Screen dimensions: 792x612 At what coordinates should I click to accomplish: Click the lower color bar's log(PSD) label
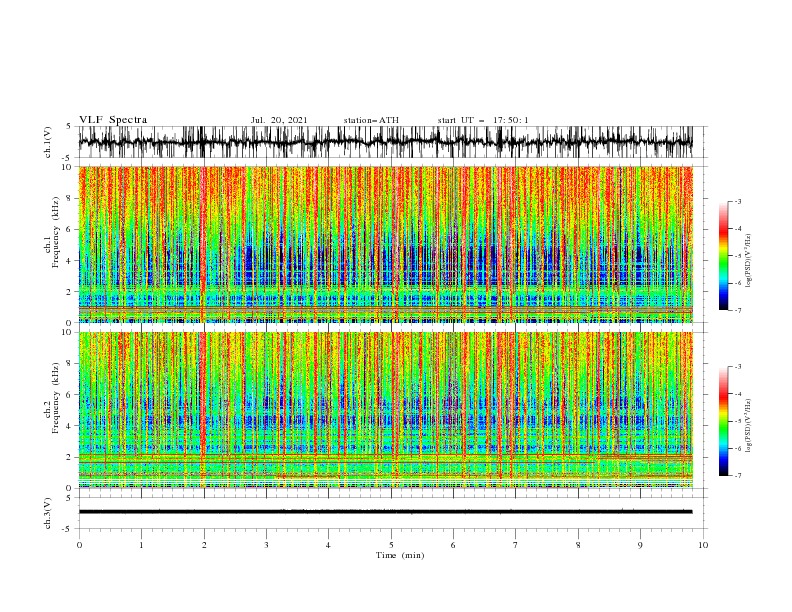point(748,425)
